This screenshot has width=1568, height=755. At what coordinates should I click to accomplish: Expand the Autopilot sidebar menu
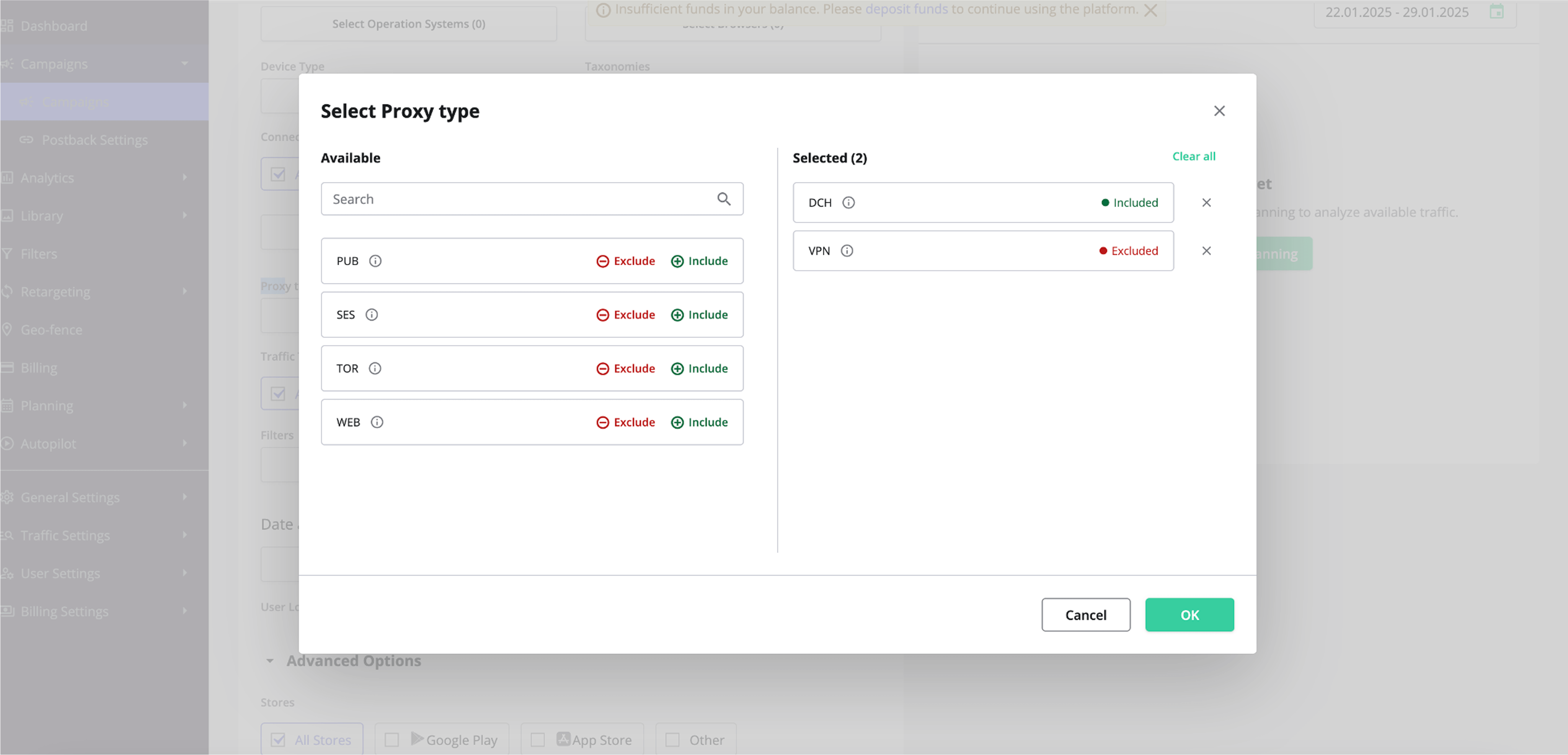(x=104, y=444)
